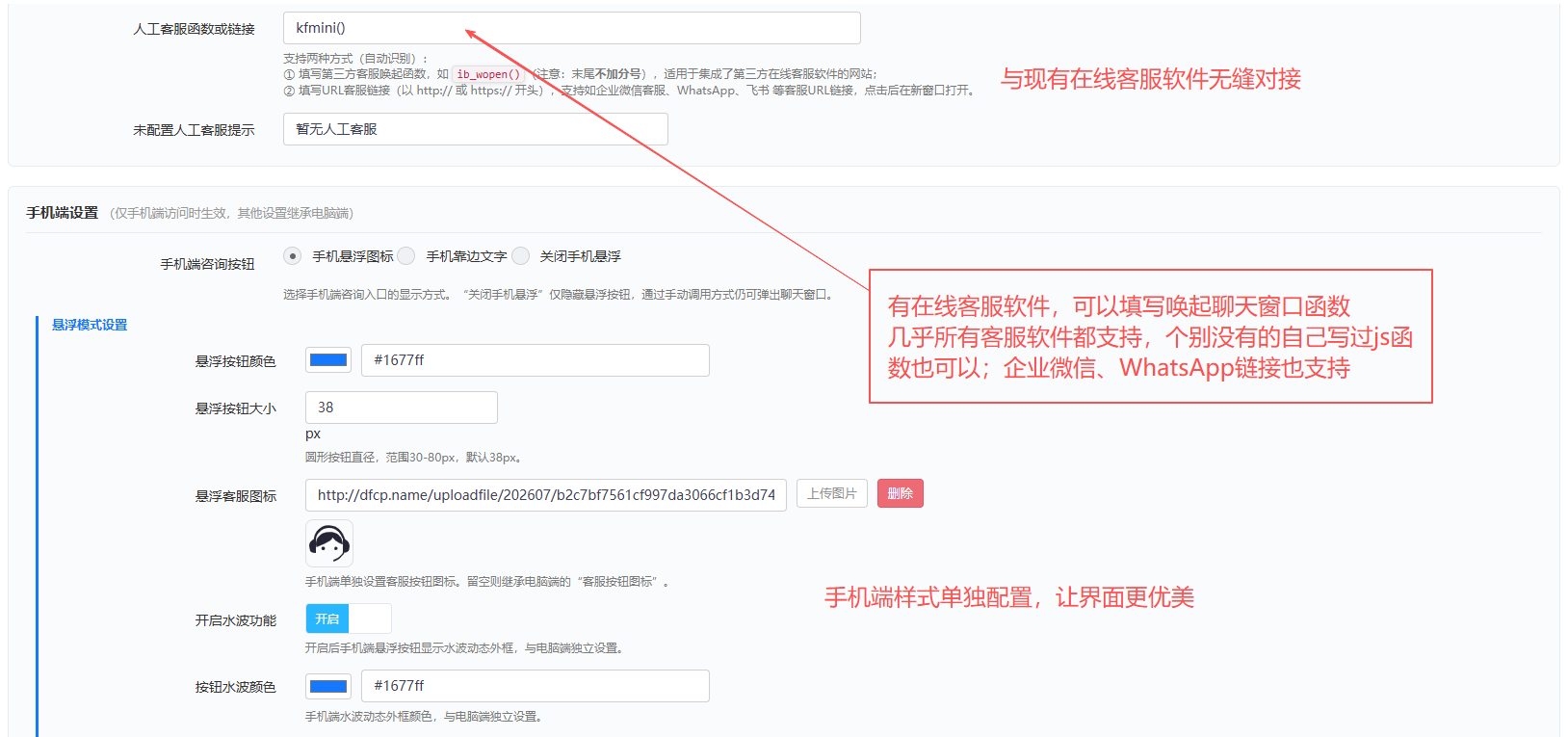Toggle the 开启水波功能 switch
Image resolution: width=1568 pixels, height=737 pixels.
point(349,619)
